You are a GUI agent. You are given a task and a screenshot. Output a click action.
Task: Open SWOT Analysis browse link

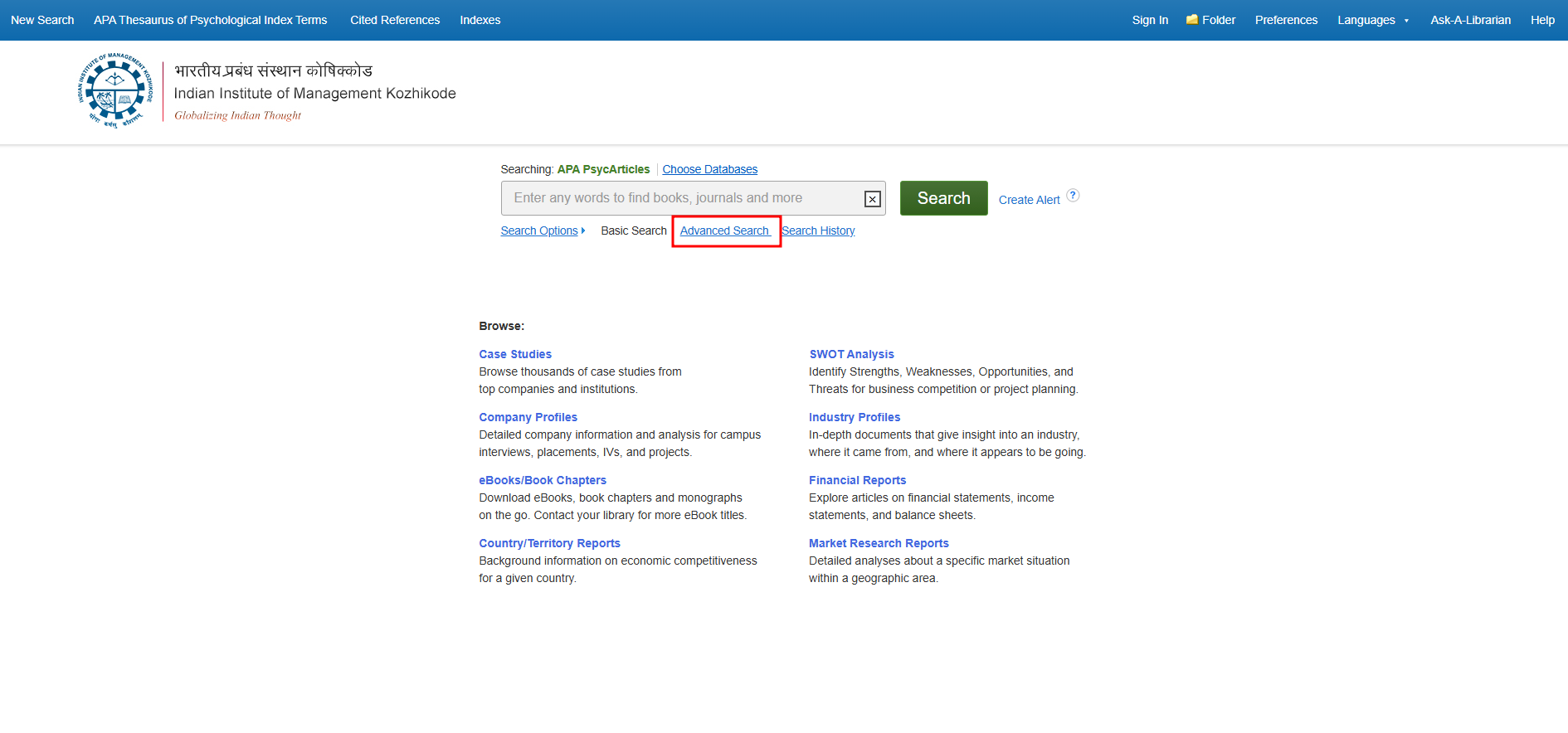tap(851, 354)
